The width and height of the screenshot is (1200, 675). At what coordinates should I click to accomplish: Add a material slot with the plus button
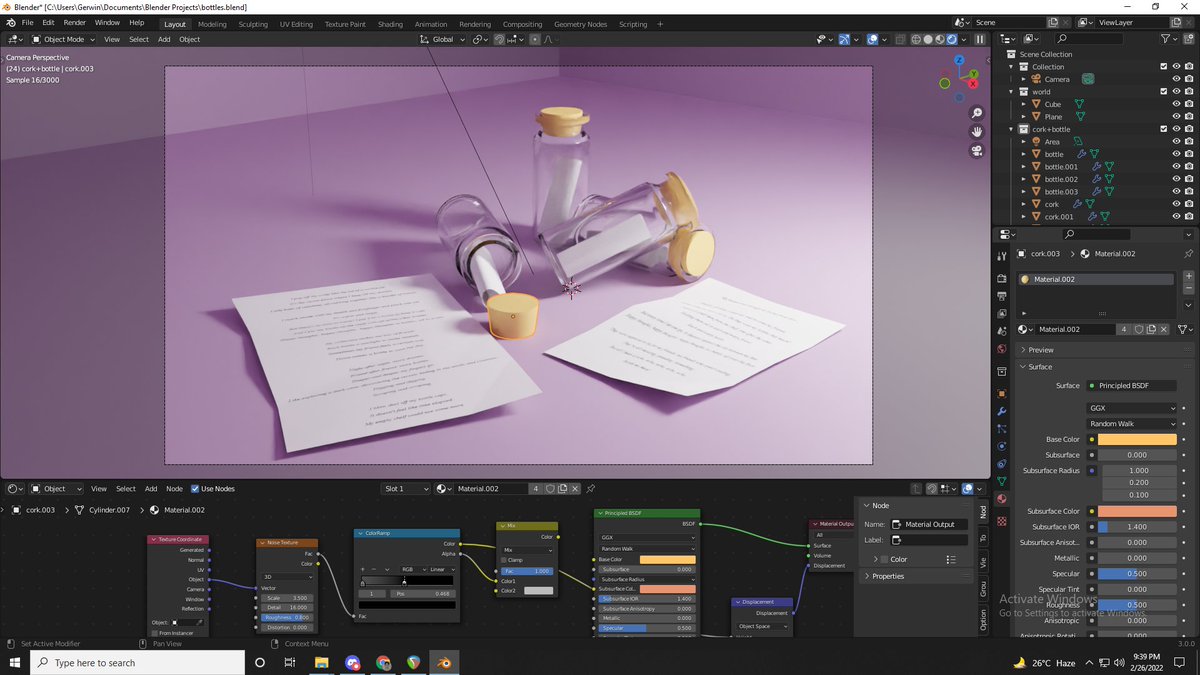tap(1188, 276)
